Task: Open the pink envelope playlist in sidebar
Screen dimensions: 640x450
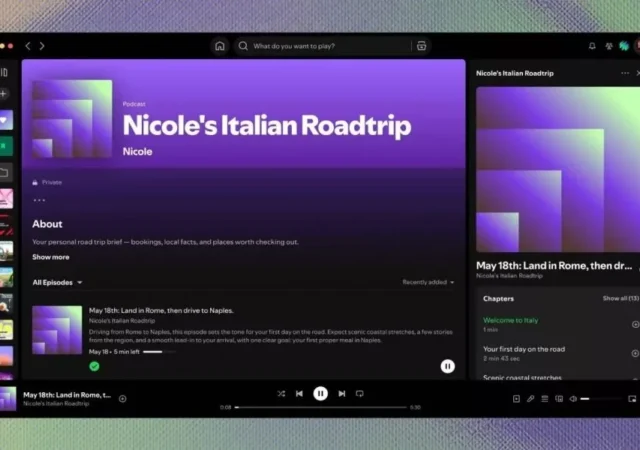Action: click(x=6, y=198)
